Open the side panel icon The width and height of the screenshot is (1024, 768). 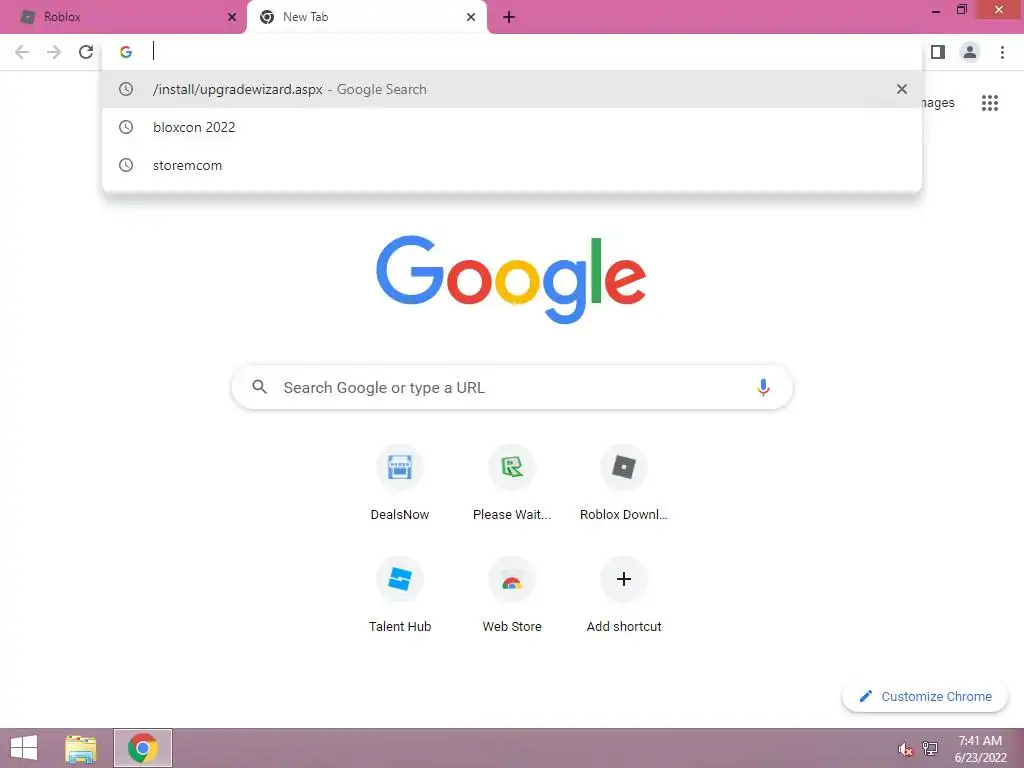[938, 52]
